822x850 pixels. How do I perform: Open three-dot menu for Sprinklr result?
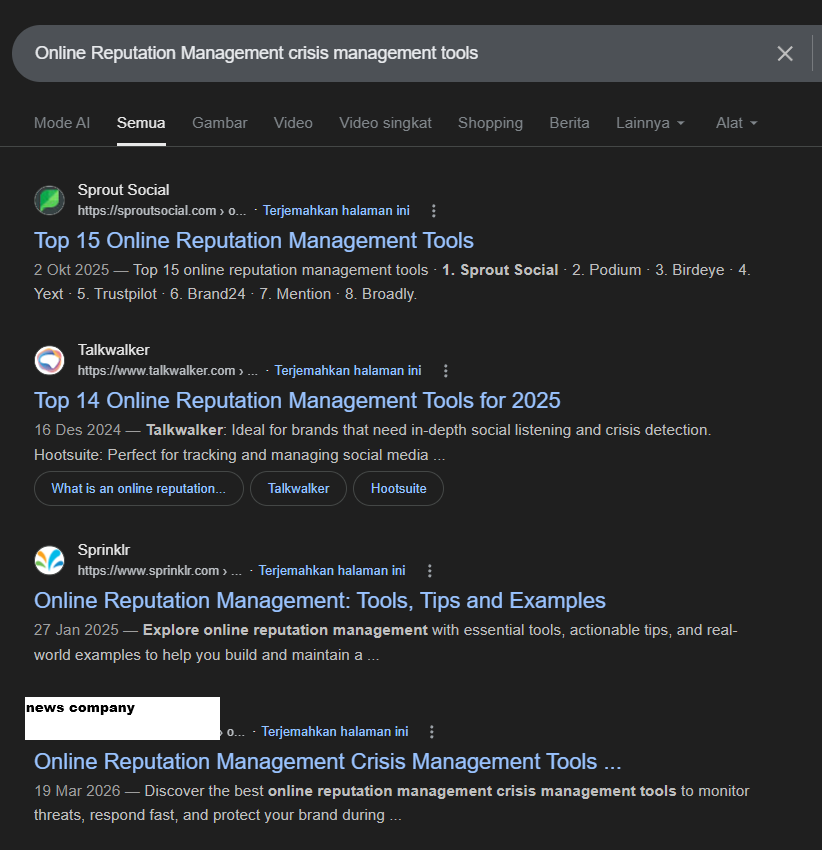(429, 571)
